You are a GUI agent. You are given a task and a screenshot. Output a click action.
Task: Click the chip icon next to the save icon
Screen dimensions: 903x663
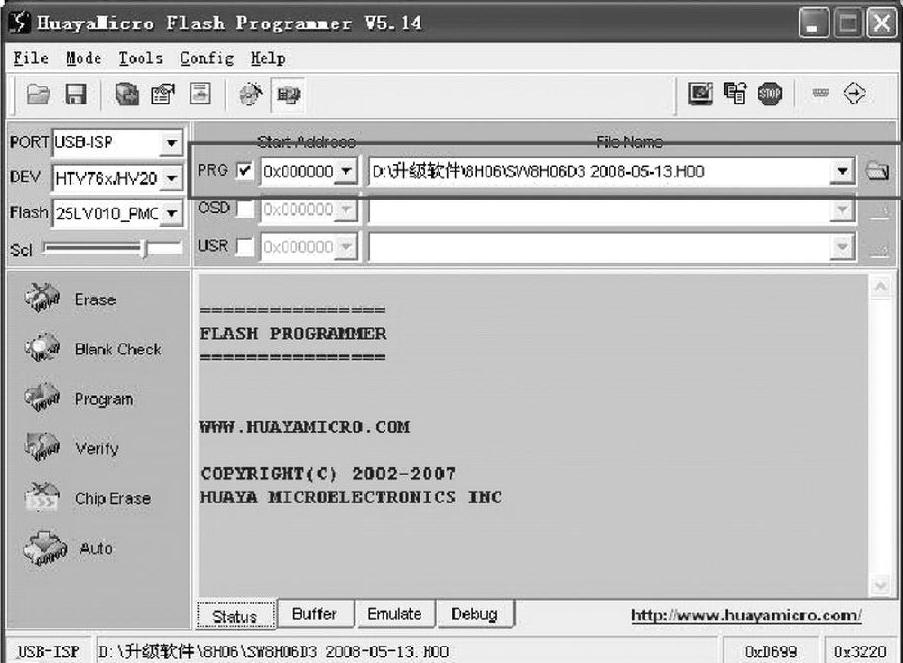[x=127, y=94]
